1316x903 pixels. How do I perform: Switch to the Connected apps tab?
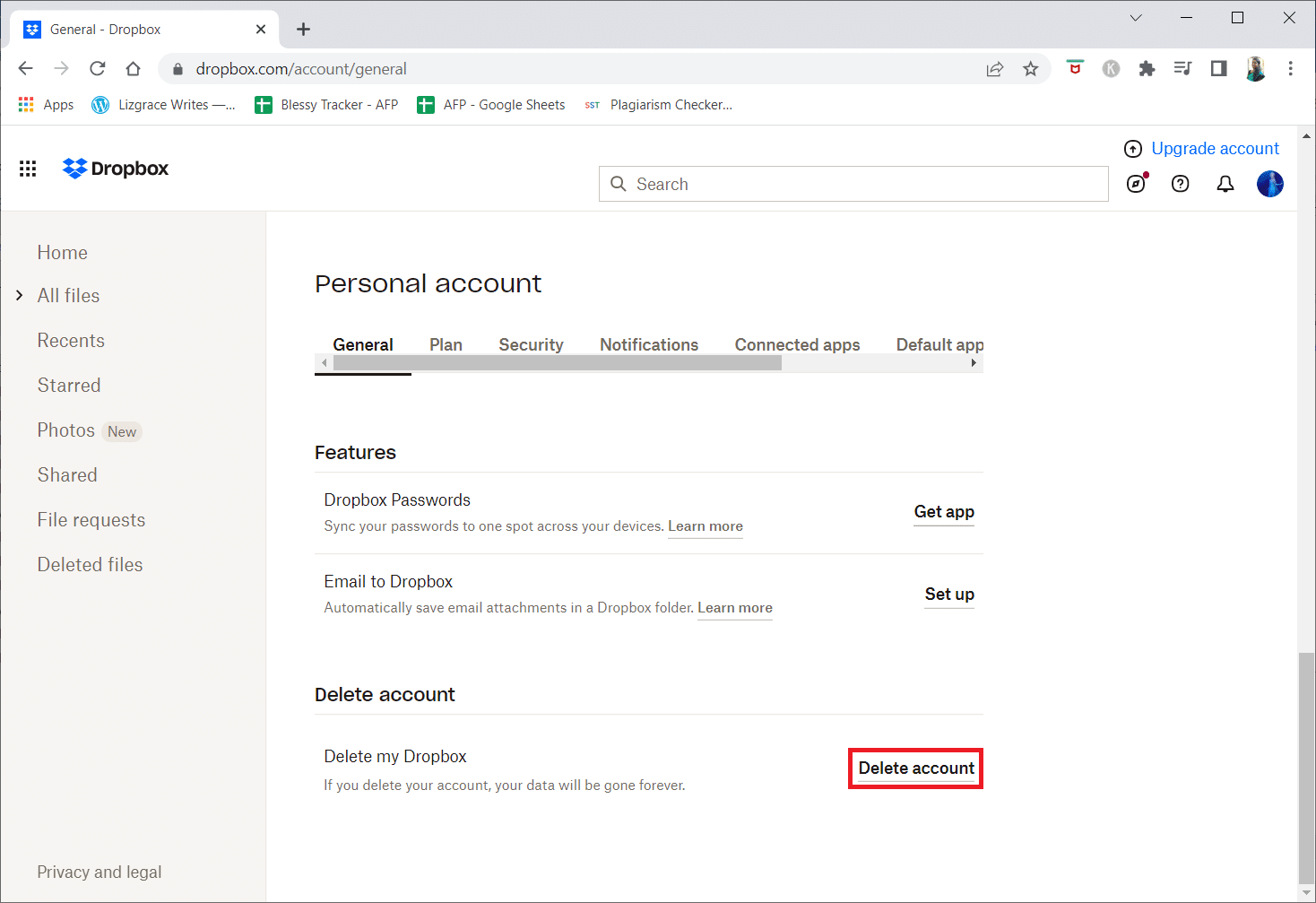797,345
